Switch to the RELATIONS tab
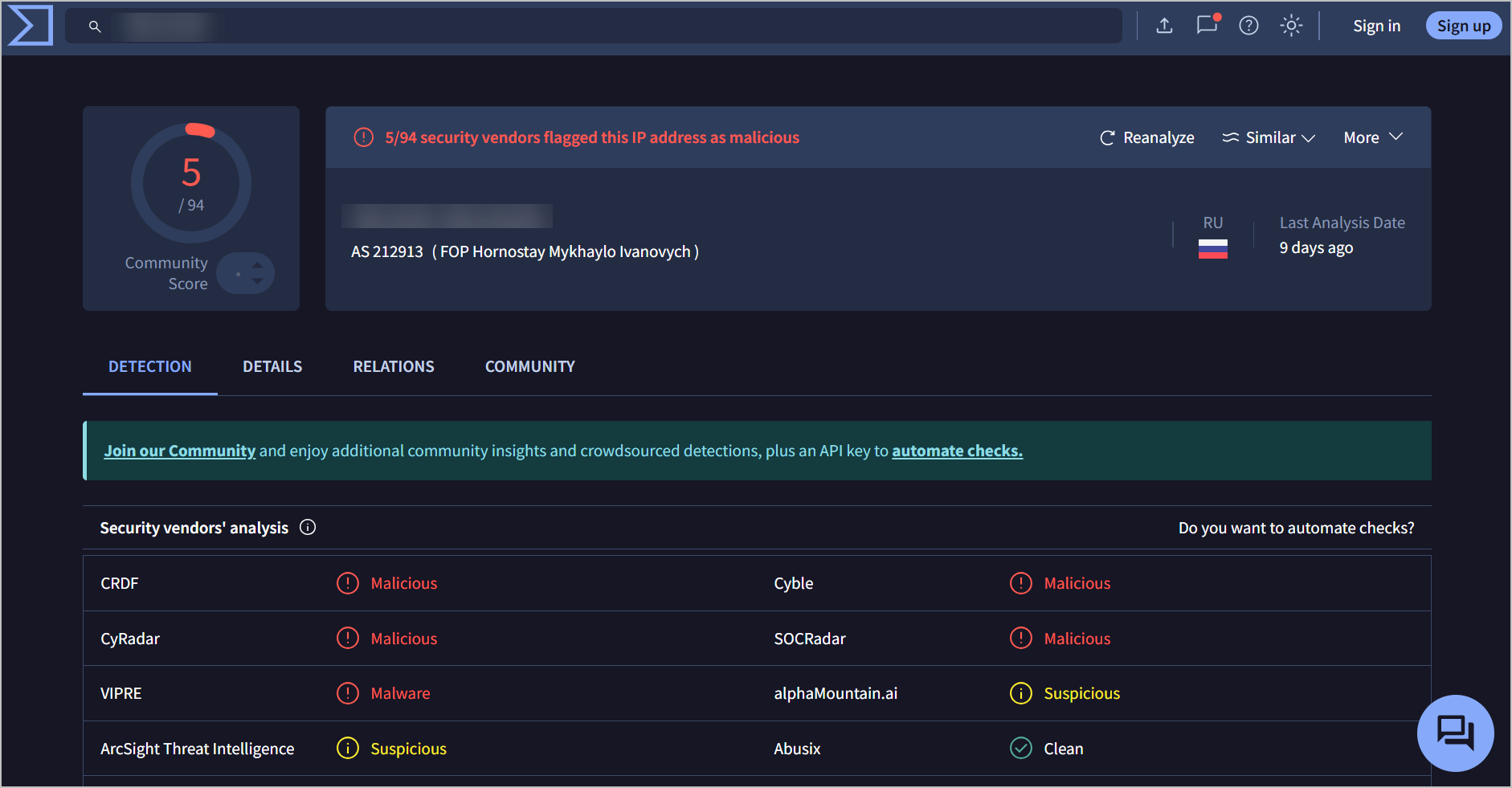 click(x=394, y=366)
